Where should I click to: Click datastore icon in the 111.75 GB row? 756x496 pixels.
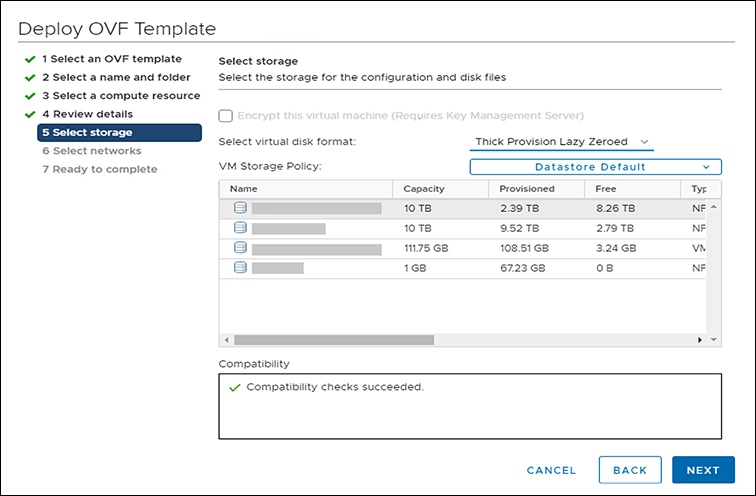coord(240,248)
